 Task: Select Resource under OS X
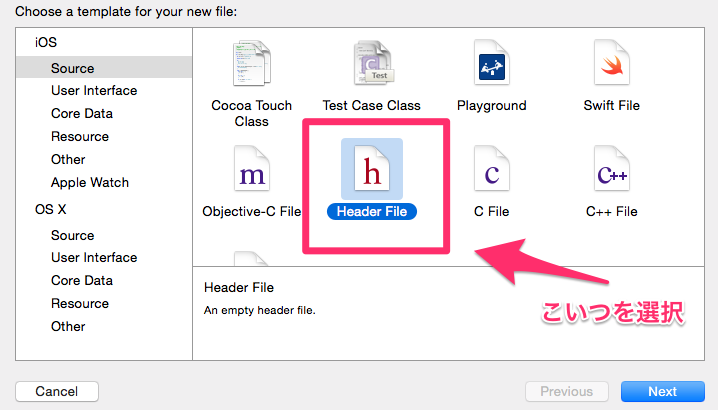pos(80,303)
